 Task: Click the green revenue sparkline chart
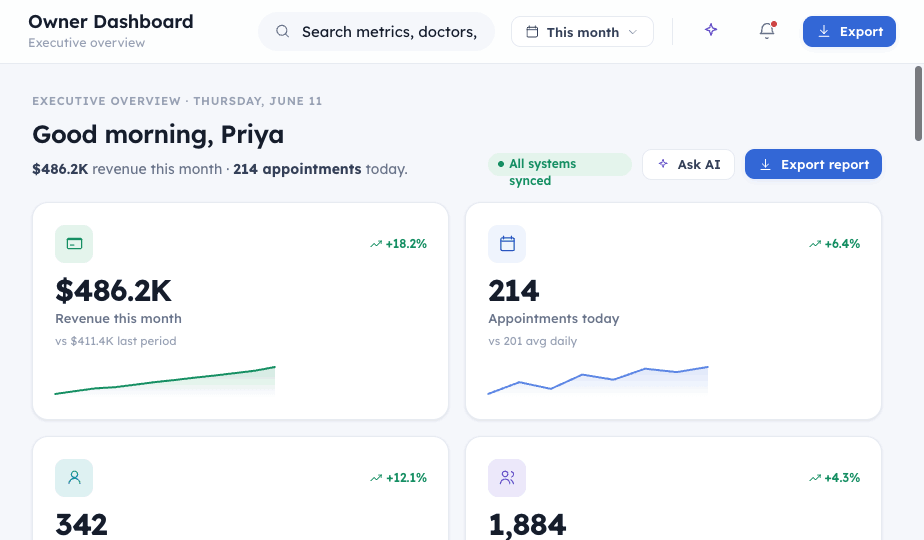click(165, 380)
